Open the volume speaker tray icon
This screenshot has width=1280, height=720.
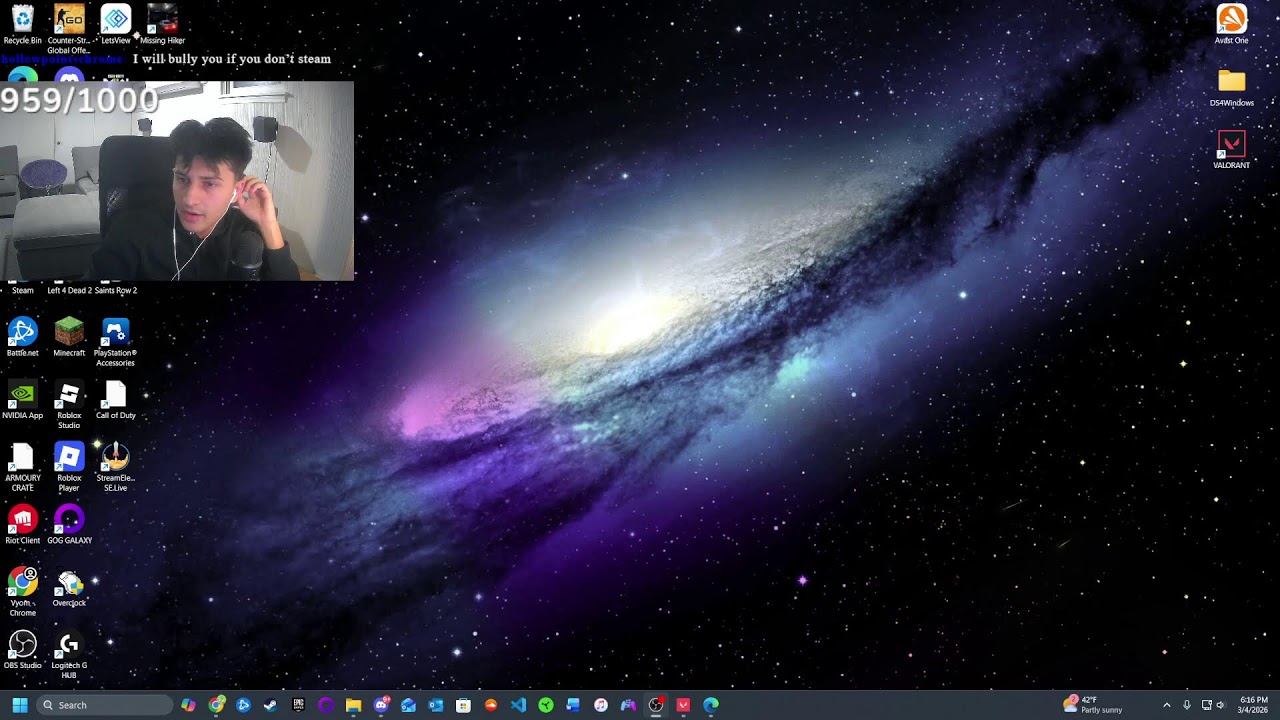[1220, 705]
